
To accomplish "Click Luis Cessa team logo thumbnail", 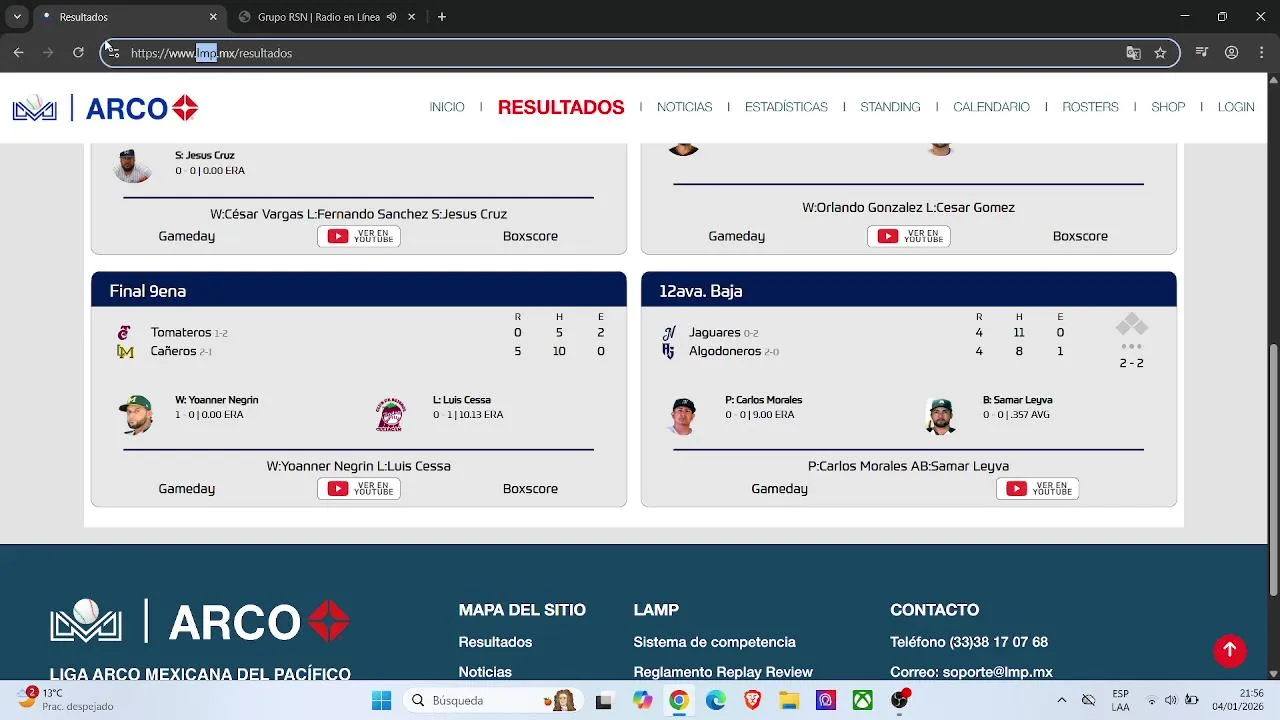I will click(390, 414).
